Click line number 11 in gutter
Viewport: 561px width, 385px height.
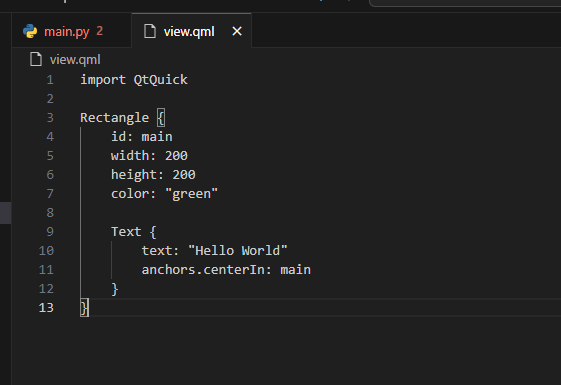click(x=46, y=270)
